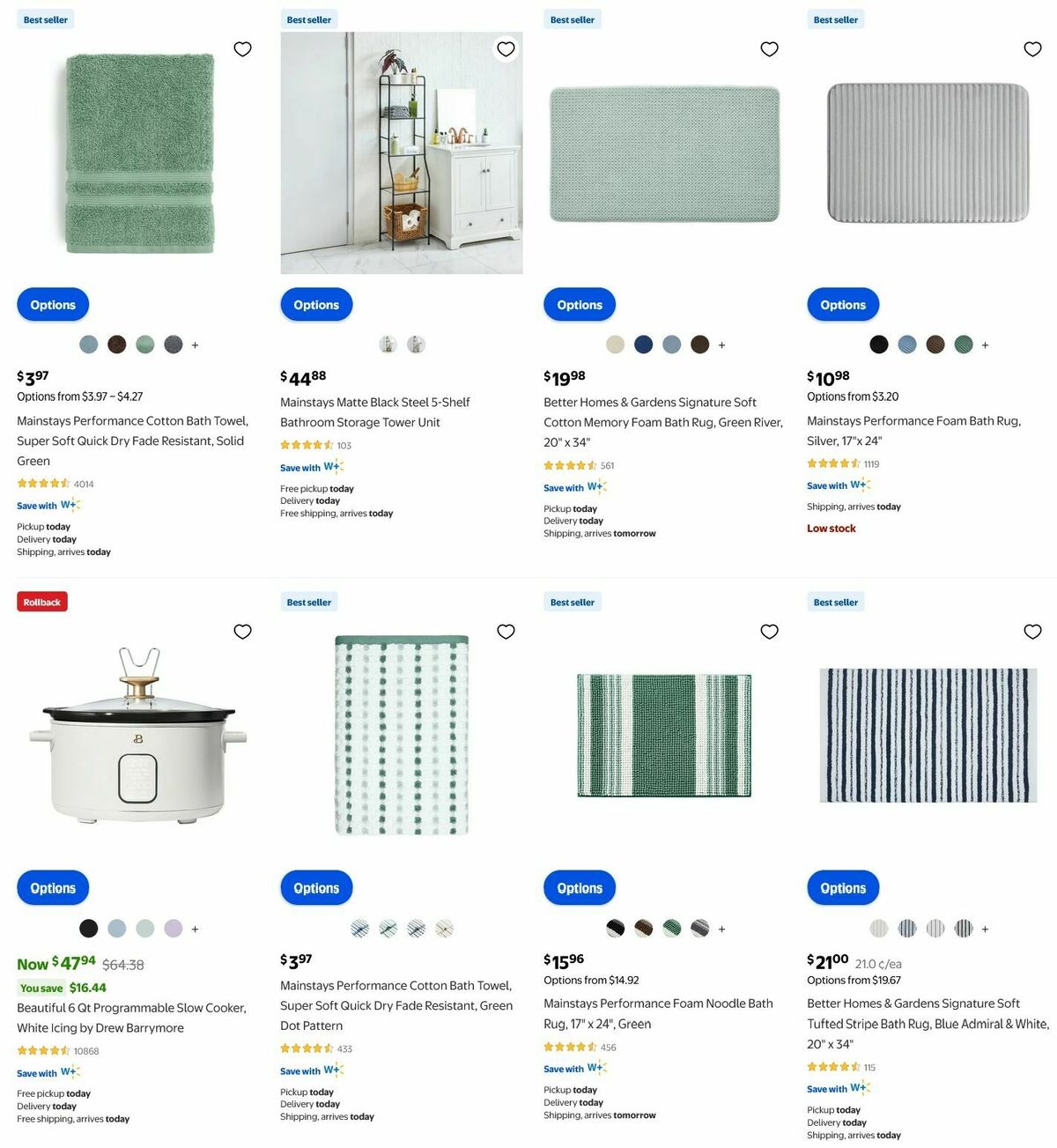Favorite the blue admiral stripe bath rug

click(1032, 632)
